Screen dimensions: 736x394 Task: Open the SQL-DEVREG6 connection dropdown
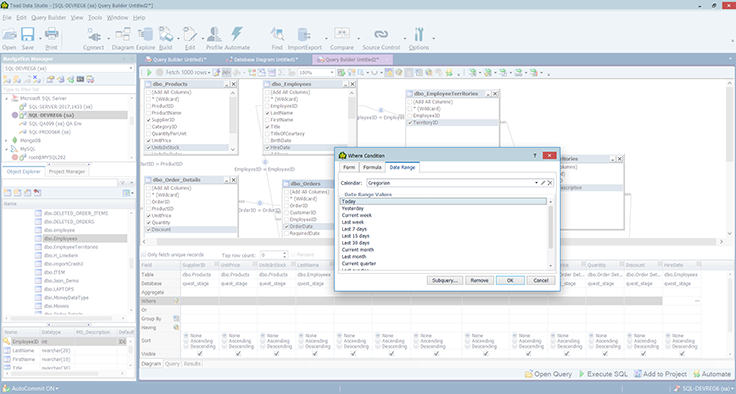pos(131,68)
